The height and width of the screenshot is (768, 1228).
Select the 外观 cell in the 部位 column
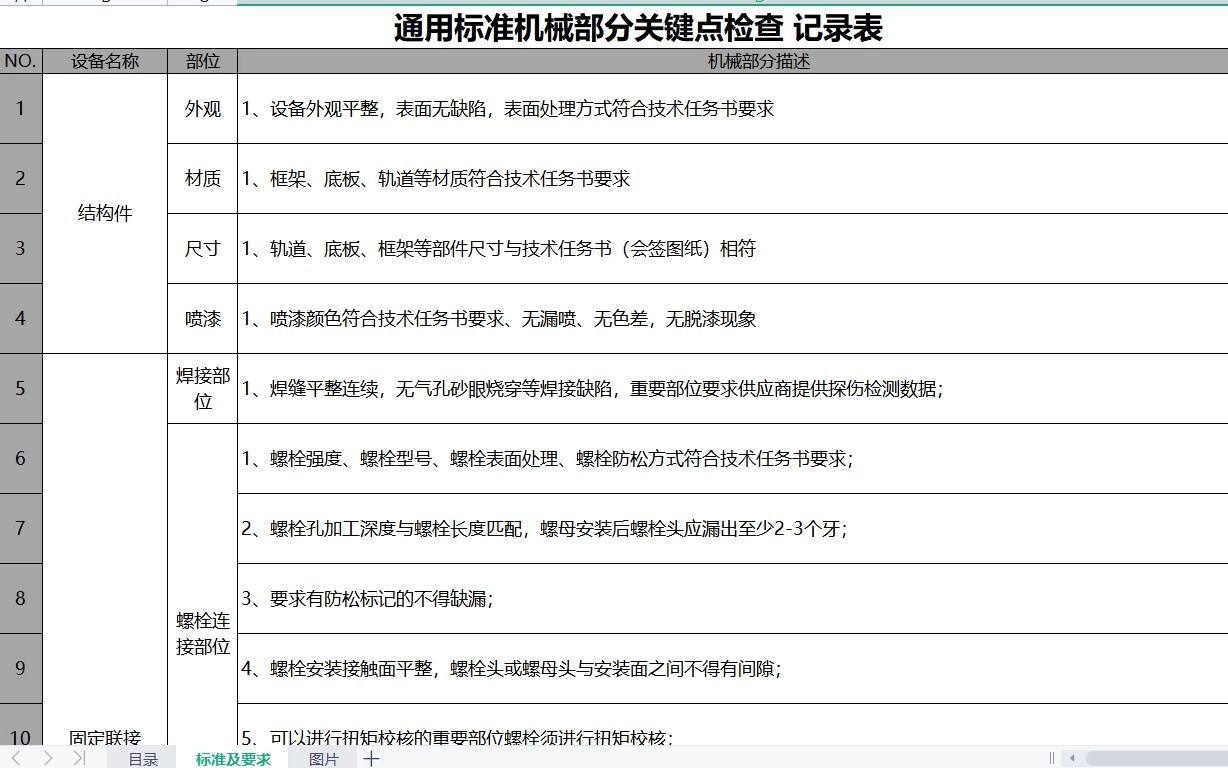click(x=202, y=110)
